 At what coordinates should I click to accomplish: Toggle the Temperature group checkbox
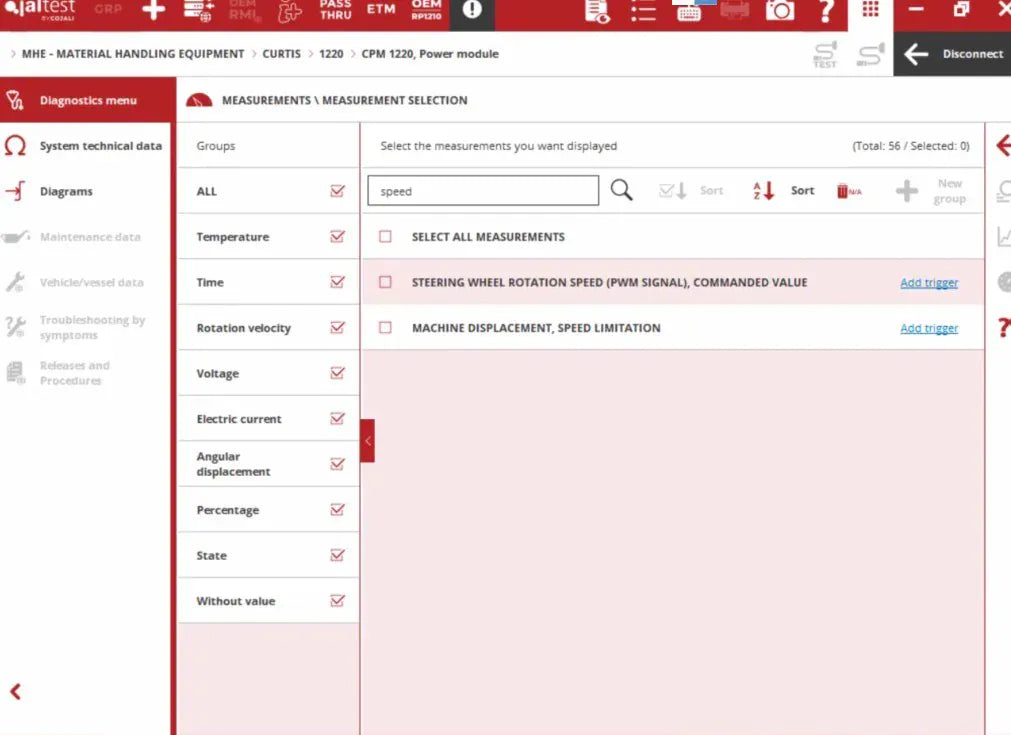point(337,237)
